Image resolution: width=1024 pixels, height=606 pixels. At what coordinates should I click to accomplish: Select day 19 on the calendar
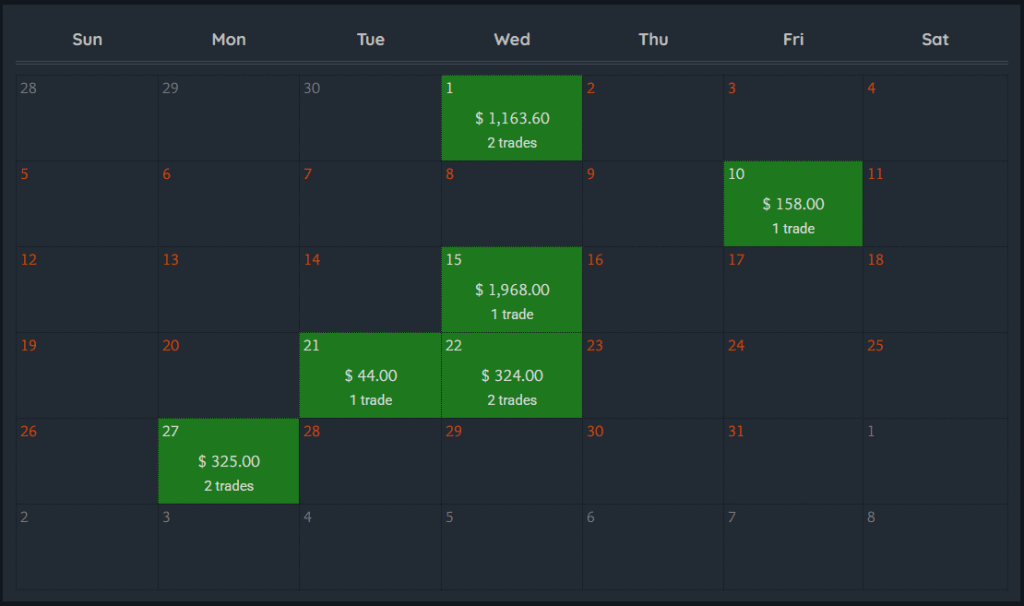pos(87,376)
